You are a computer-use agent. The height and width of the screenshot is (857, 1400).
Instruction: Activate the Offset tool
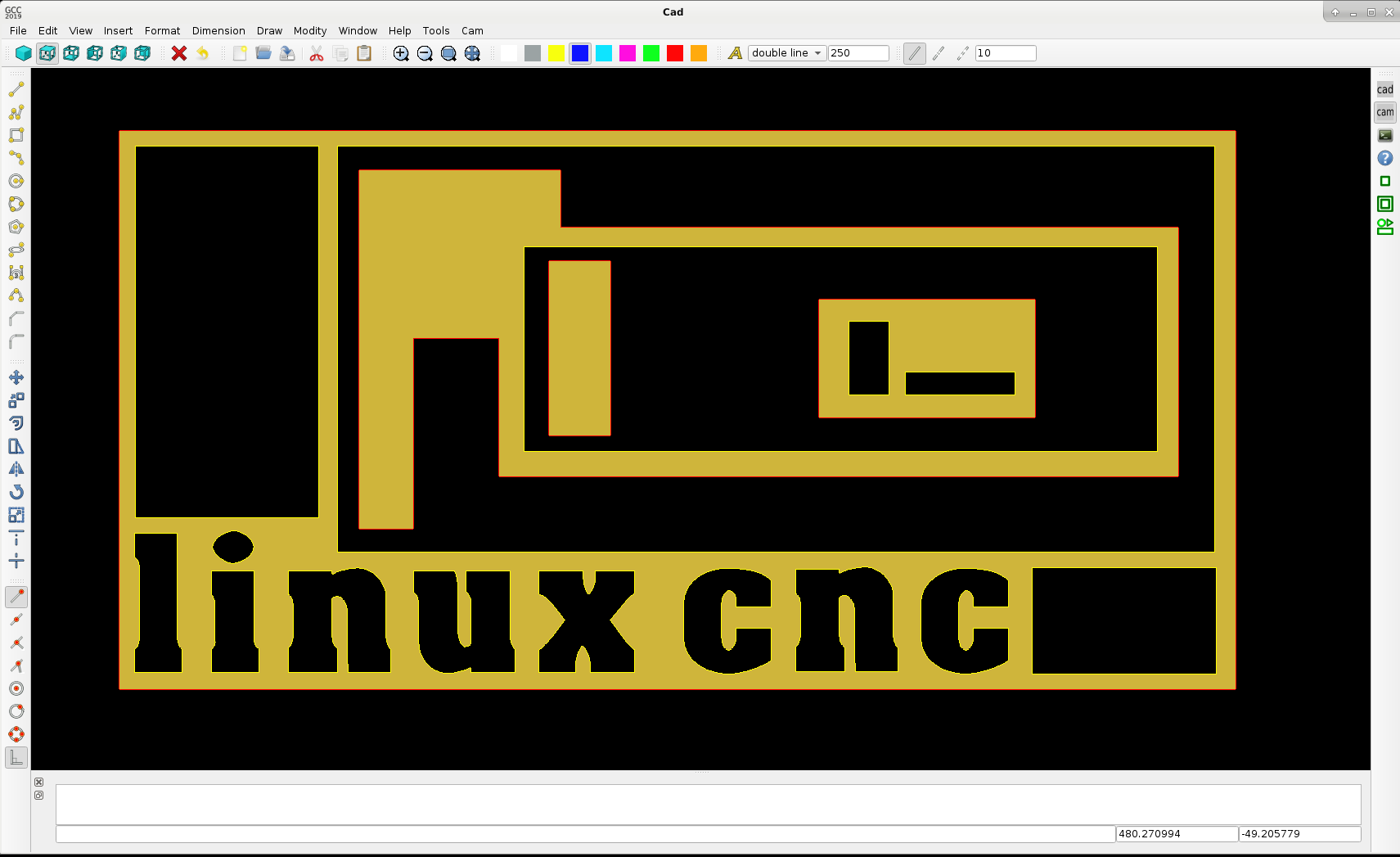(x=16, y=423)
